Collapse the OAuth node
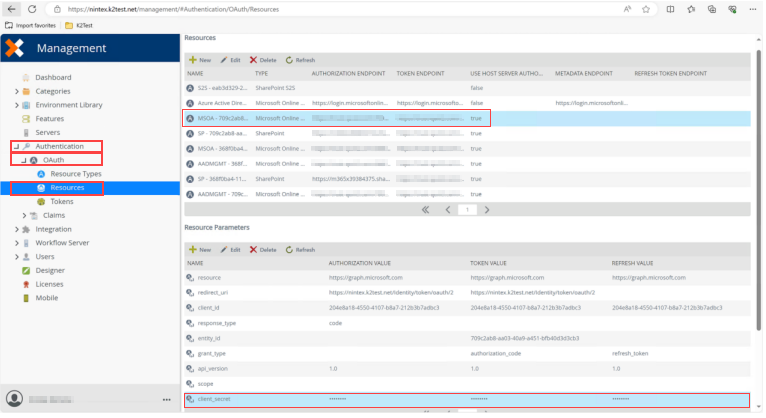Image resolution: width=766 pixels, height=418 pixels. (23, 160)
